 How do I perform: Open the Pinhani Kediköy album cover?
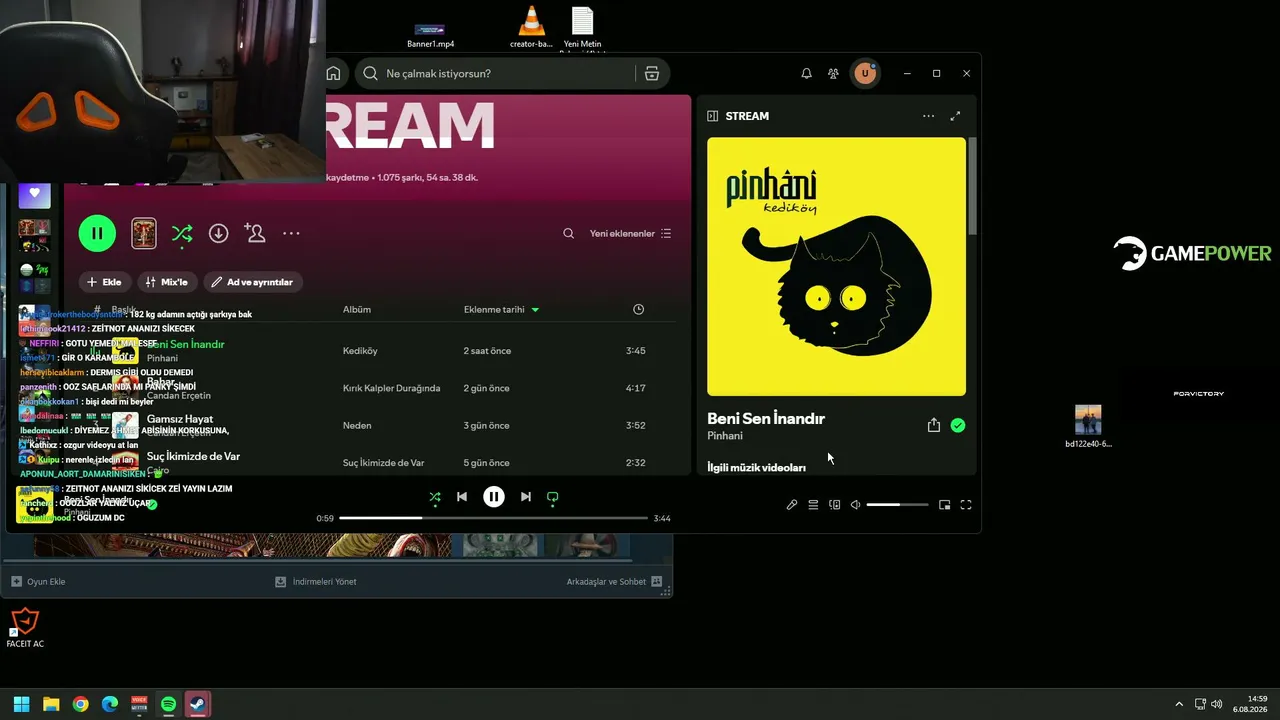pyautogui.click(x=836, y=267)
